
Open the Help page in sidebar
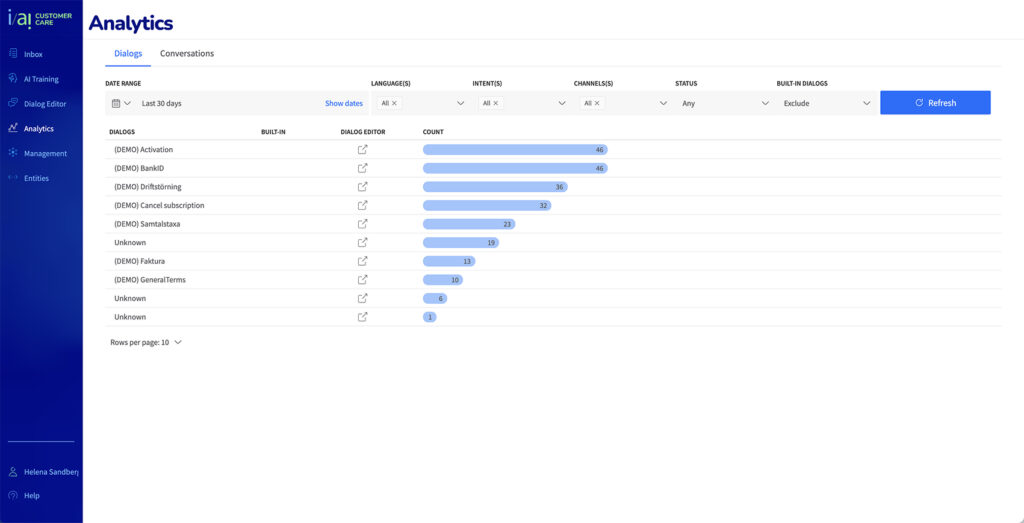pyautogui.click(x=32, y=495)
